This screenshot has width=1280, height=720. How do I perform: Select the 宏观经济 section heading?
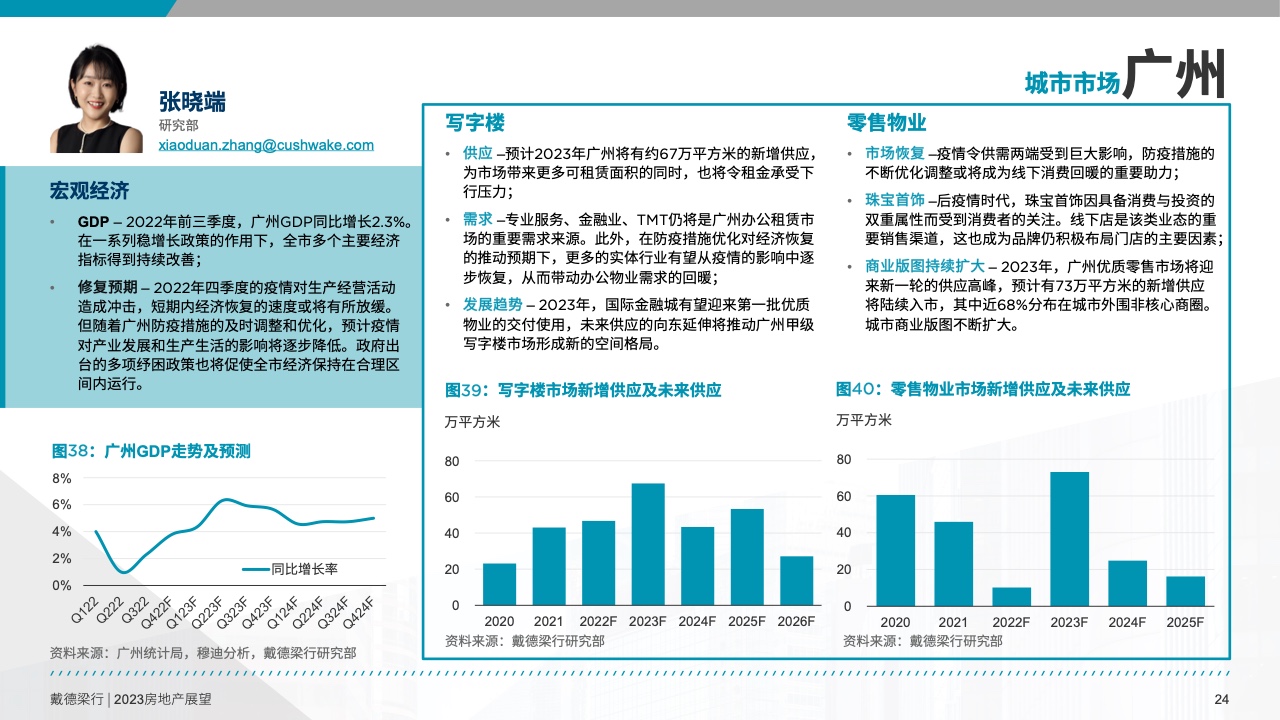89,190
